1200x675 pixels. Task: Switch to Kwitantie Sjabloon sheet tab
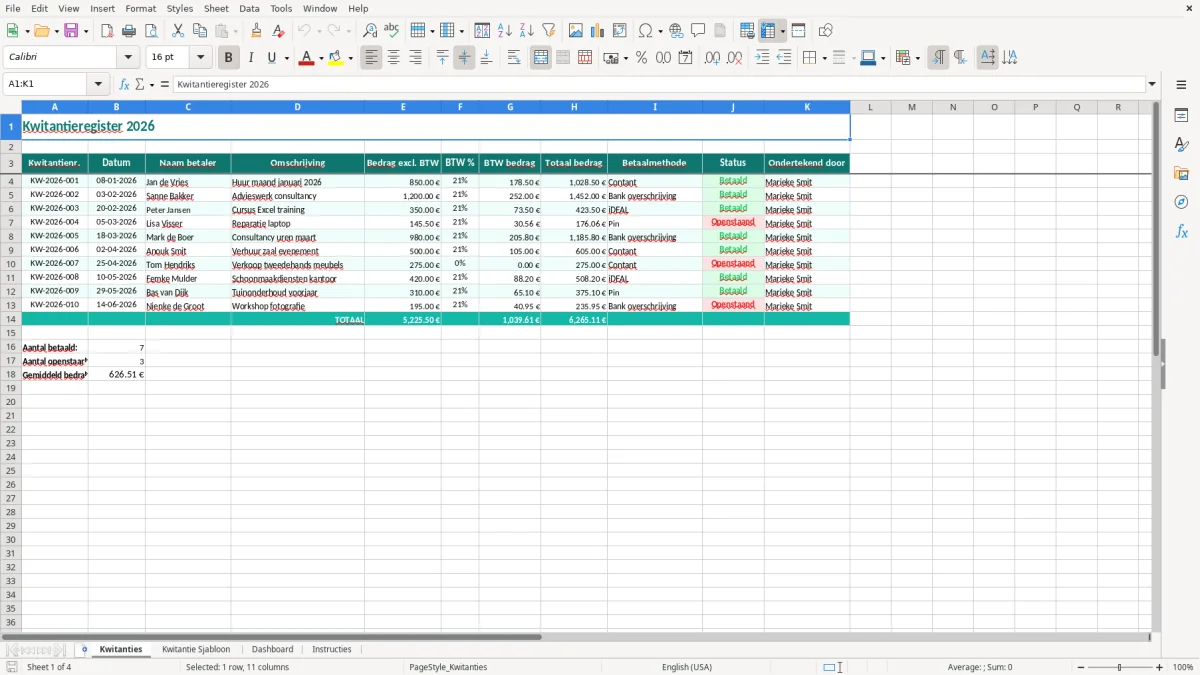[x=196, y=649]
